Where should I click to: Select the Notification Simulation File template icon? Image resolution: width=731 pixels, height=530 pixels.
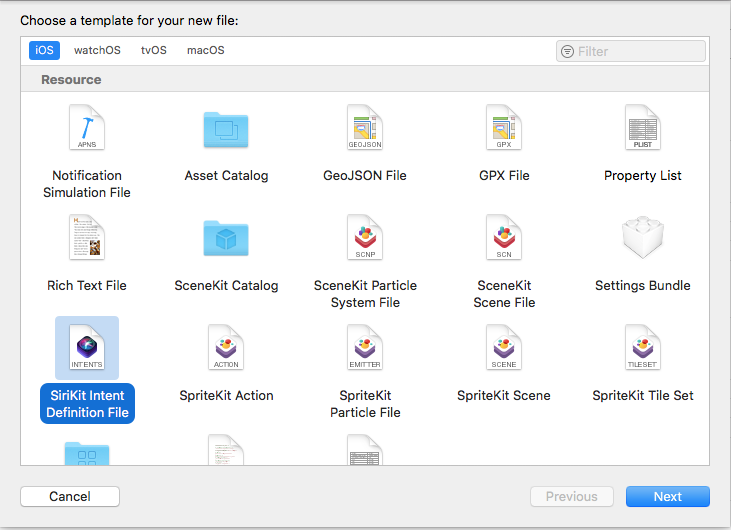point(86,129)
